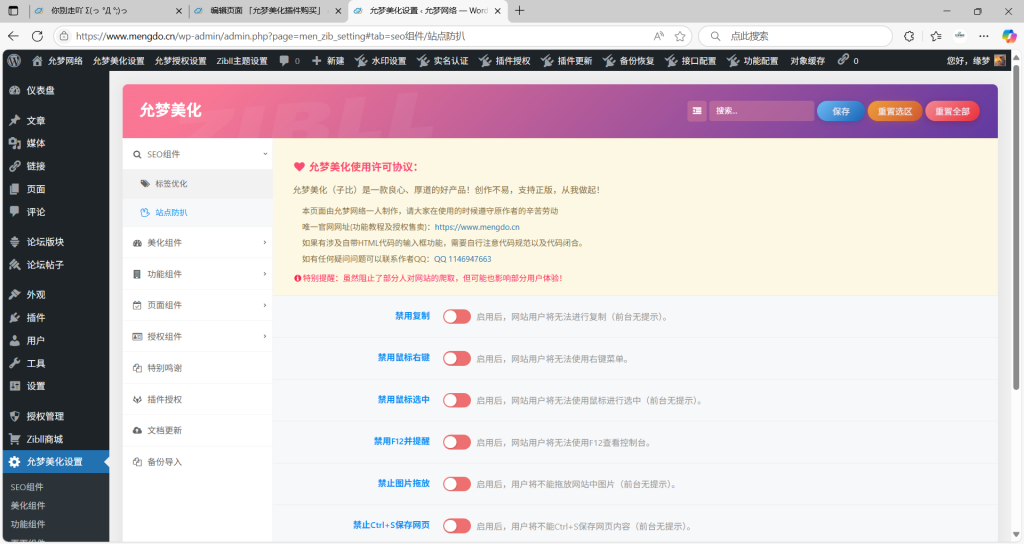The width and height of the screenshot is (1024, 544).
Task: Toggle the 禁用鼠标选中 switch
Action: pyautogui.click(x=456, y=400)
